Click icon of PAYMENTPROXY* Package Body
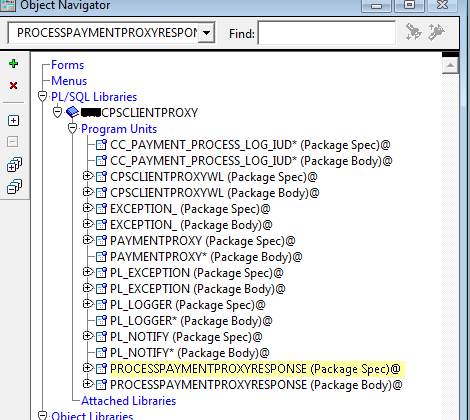This screenshot has height=420, width=470. pyautogui.click(x=101, y=257)
